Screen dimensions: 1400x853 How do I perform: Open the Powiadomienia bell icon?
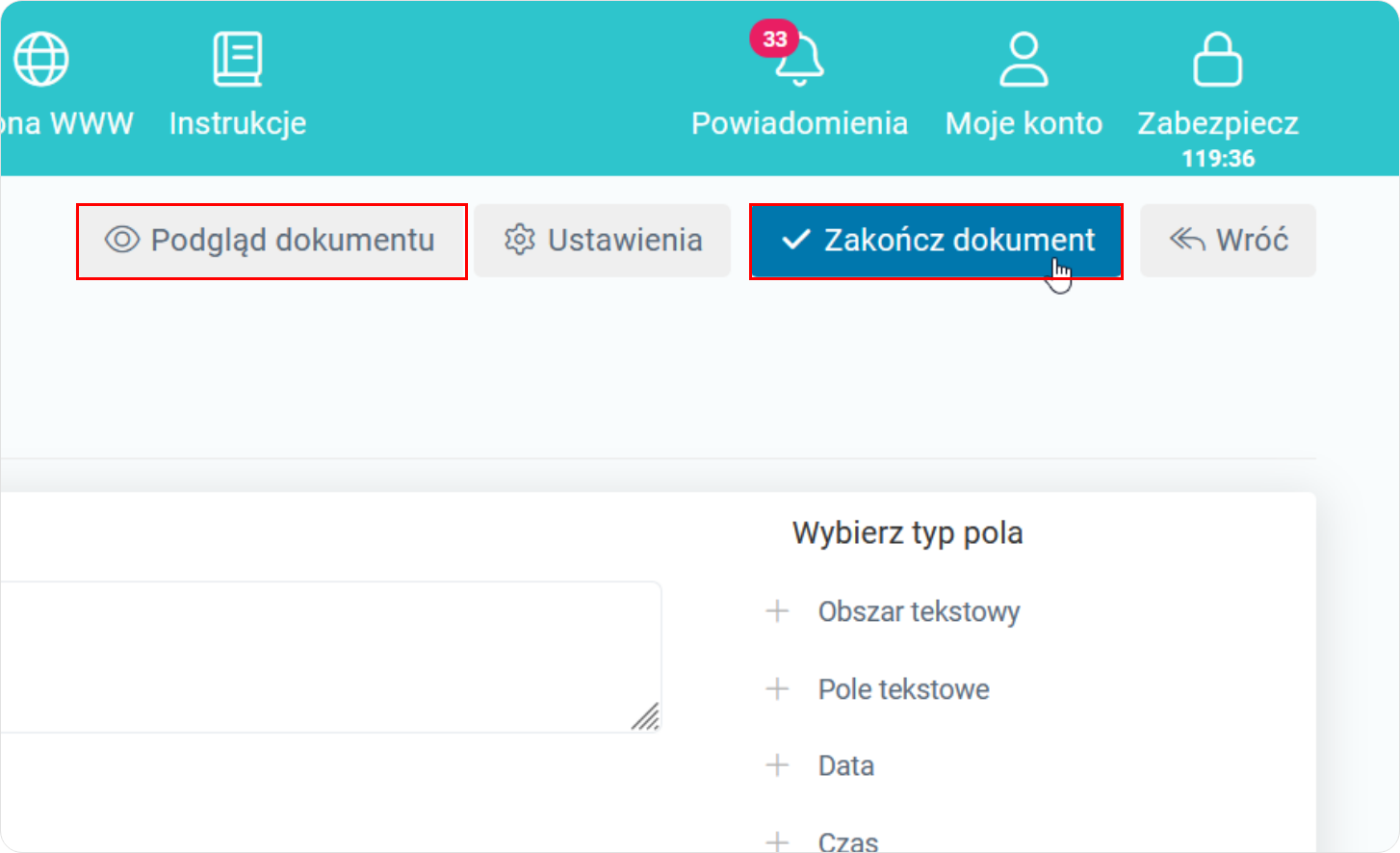point(799,61)
